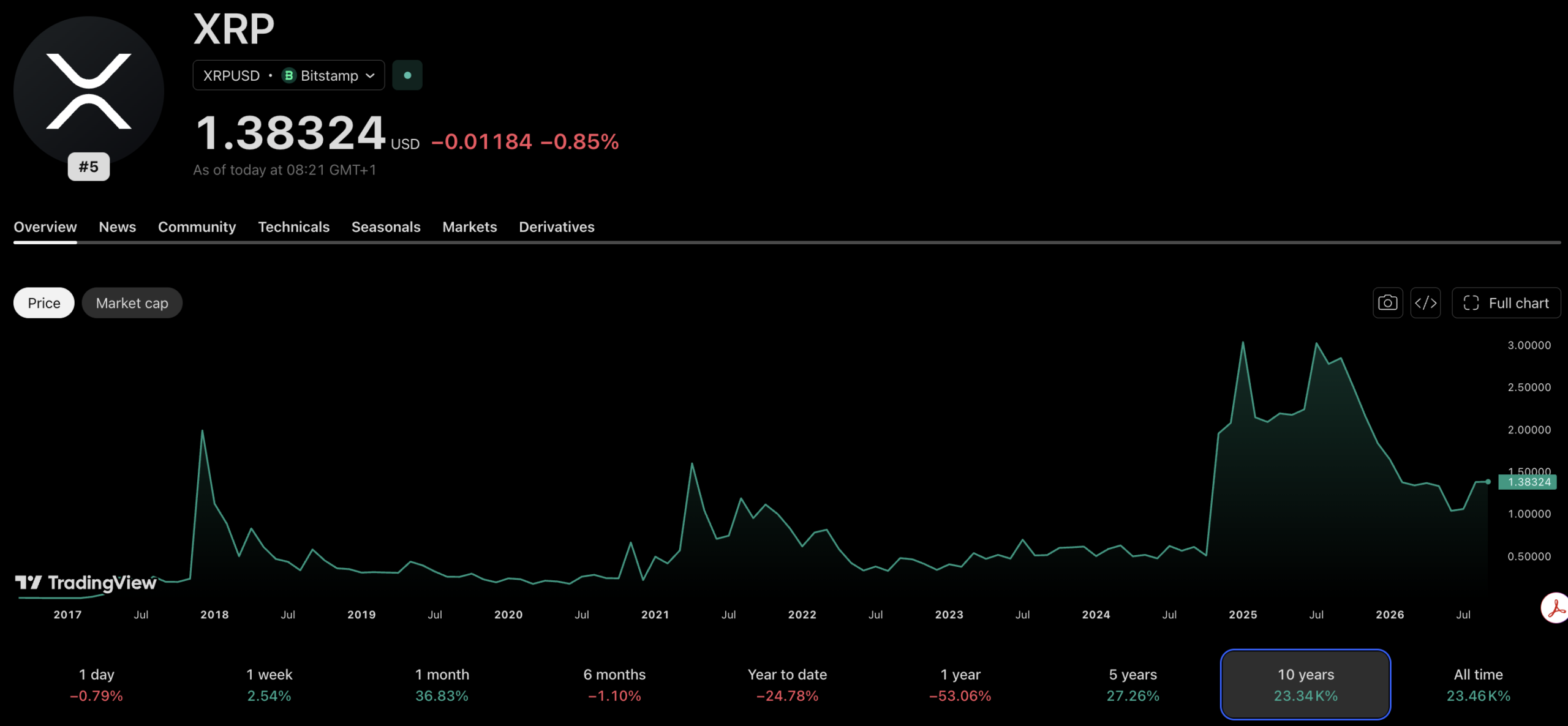Open the News tab
The height and width of the screenshot is (726, 1568).
tap(118, 227)
